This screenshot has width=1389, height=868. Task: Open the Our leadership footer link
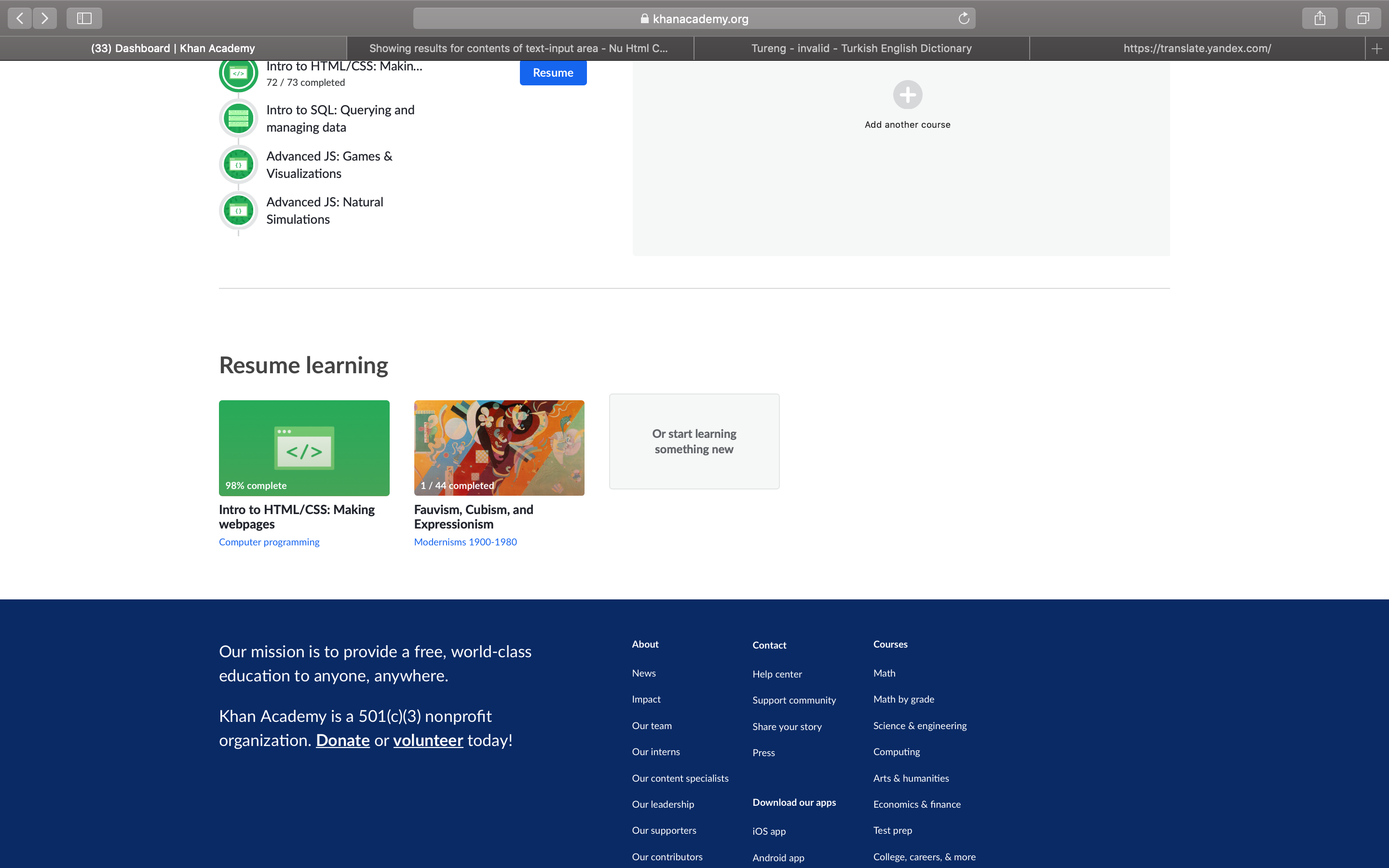coord(663,804)
